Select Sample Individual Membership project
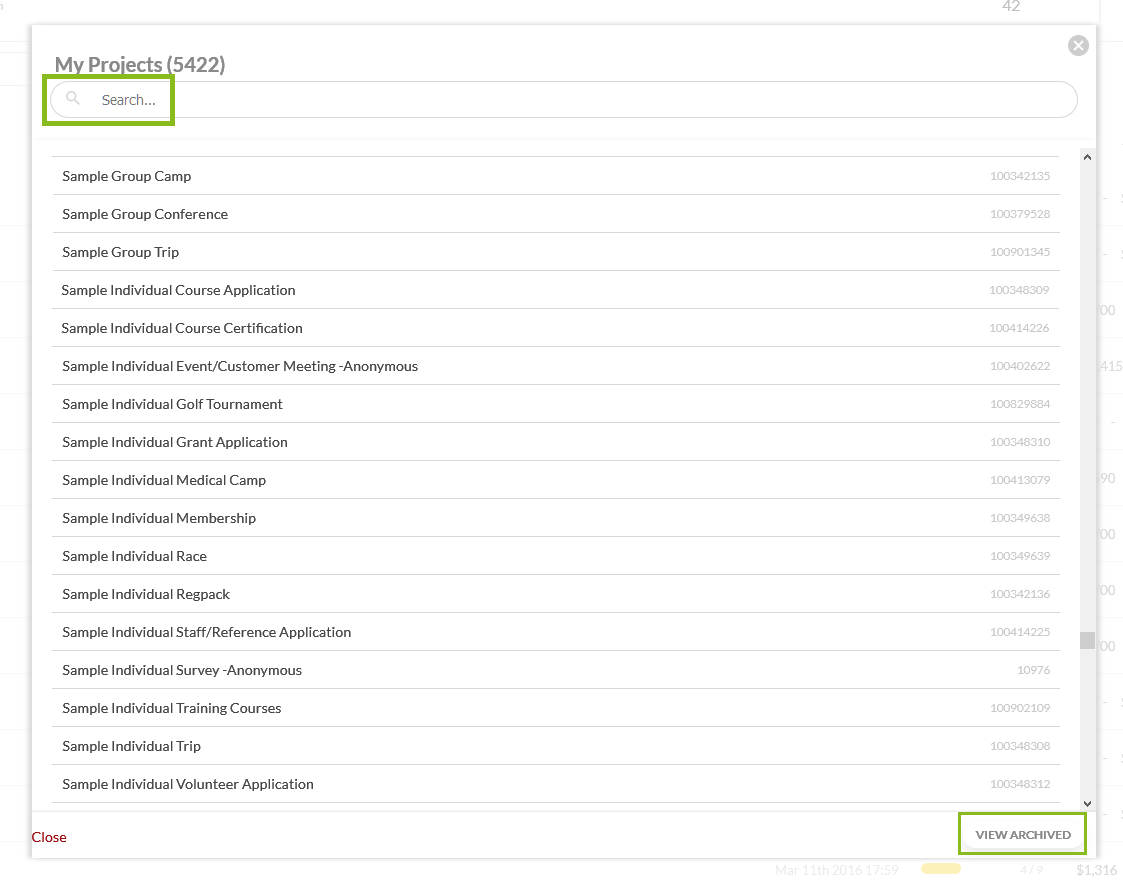1123x880 pixels. (x=159, y=518)
